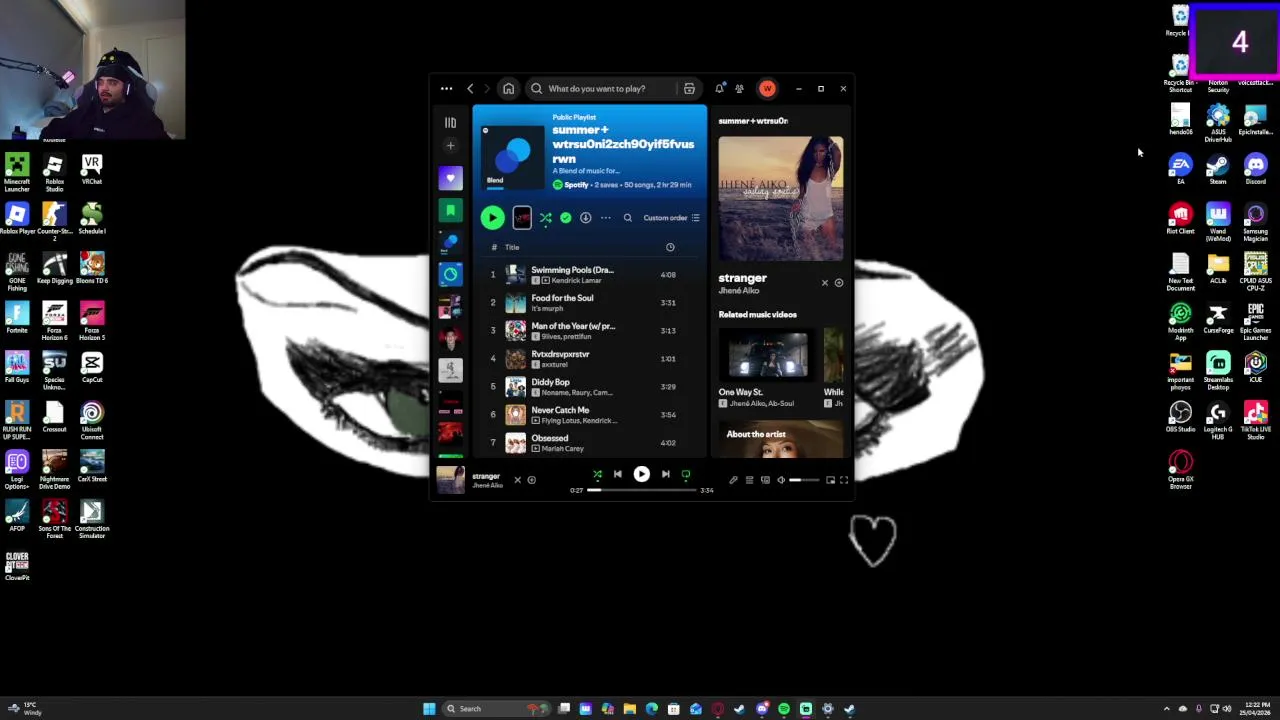
Task: Toggle shuffle in player bar
Action: click(597, 475)
